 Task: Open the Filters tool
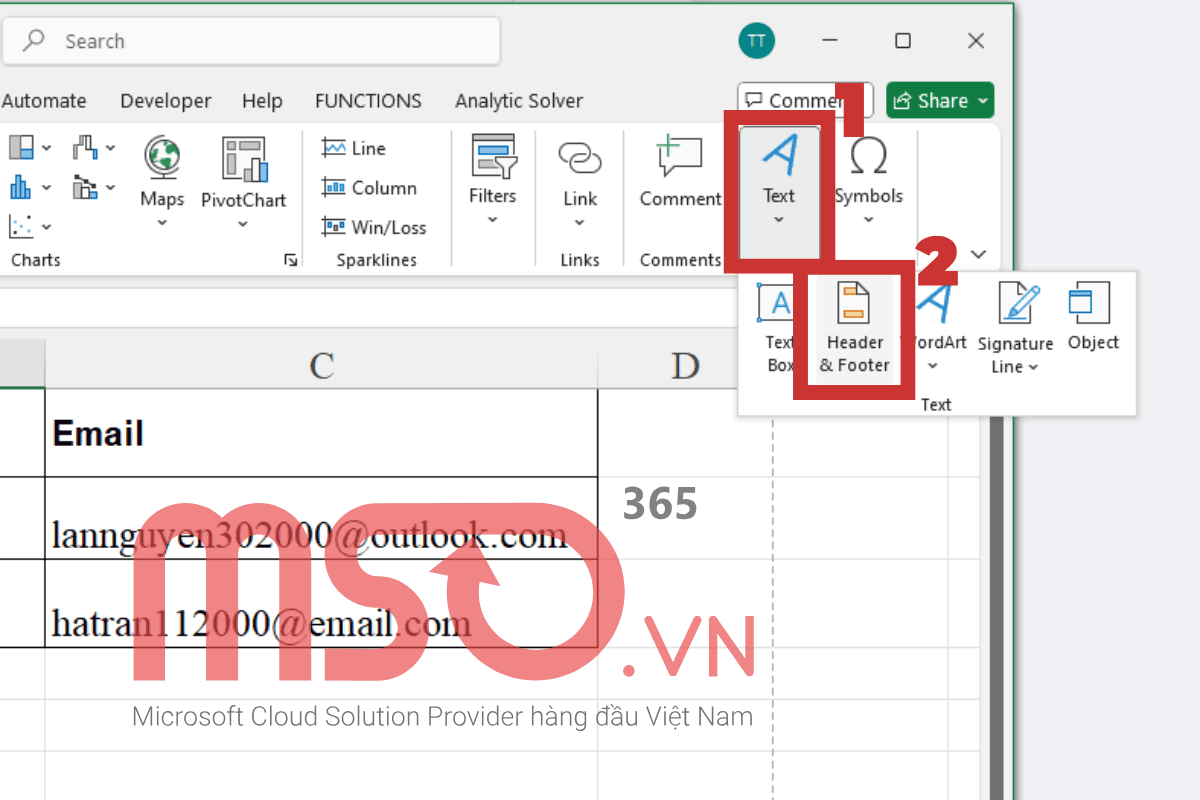(x=492, y=180)
